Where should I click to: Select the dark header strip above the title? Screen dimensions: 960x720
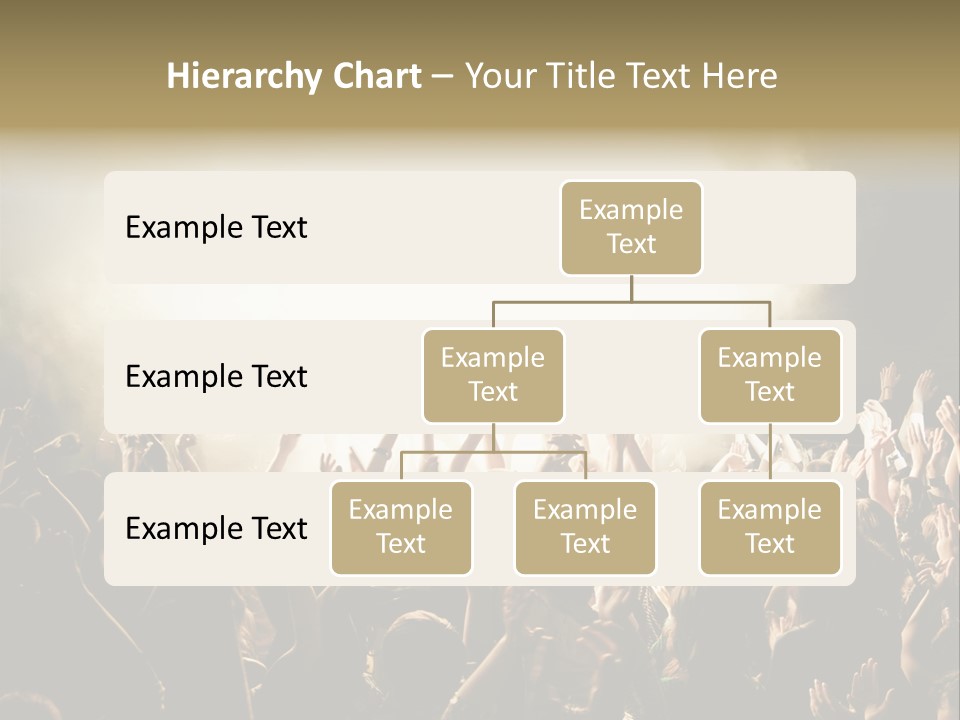click(480, 22)
